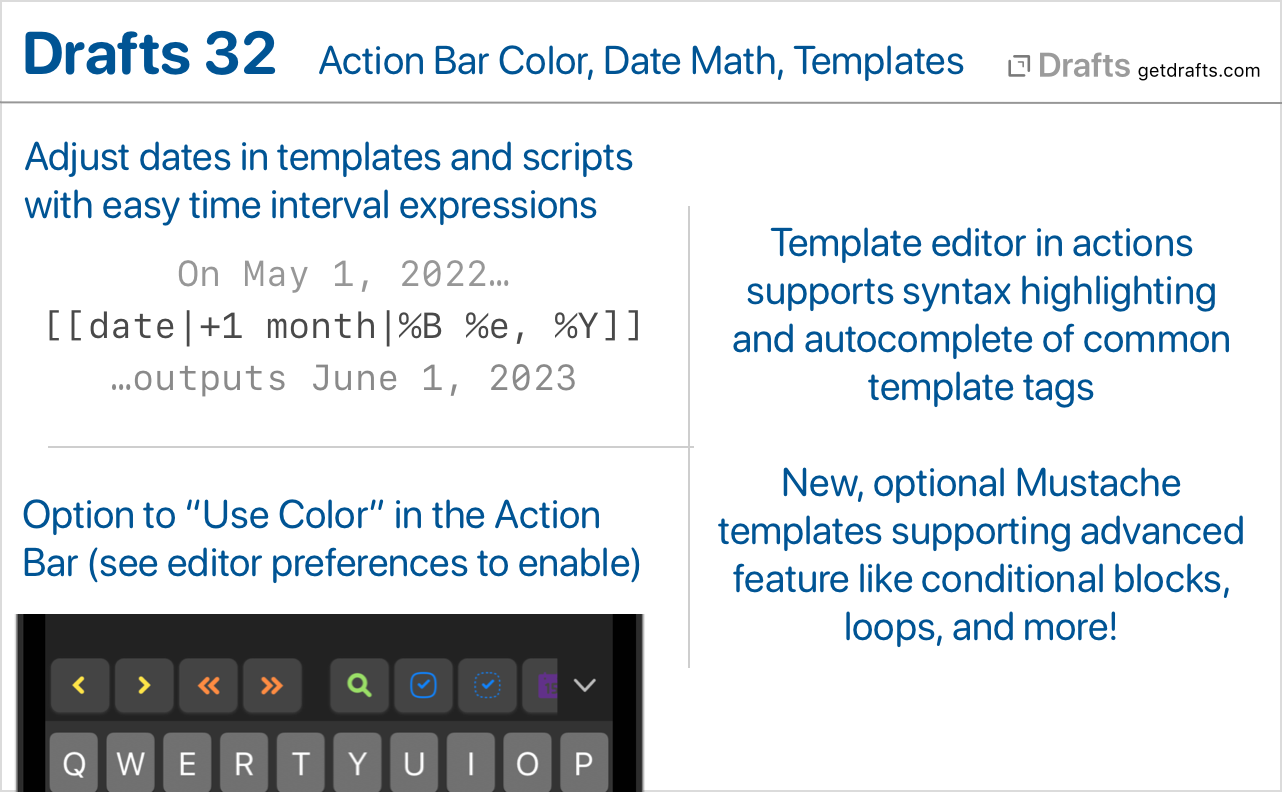This screenshot has height=792, width=1282.
Task: Tap the orange double left chevron button
Action: (x=208, y=685)
